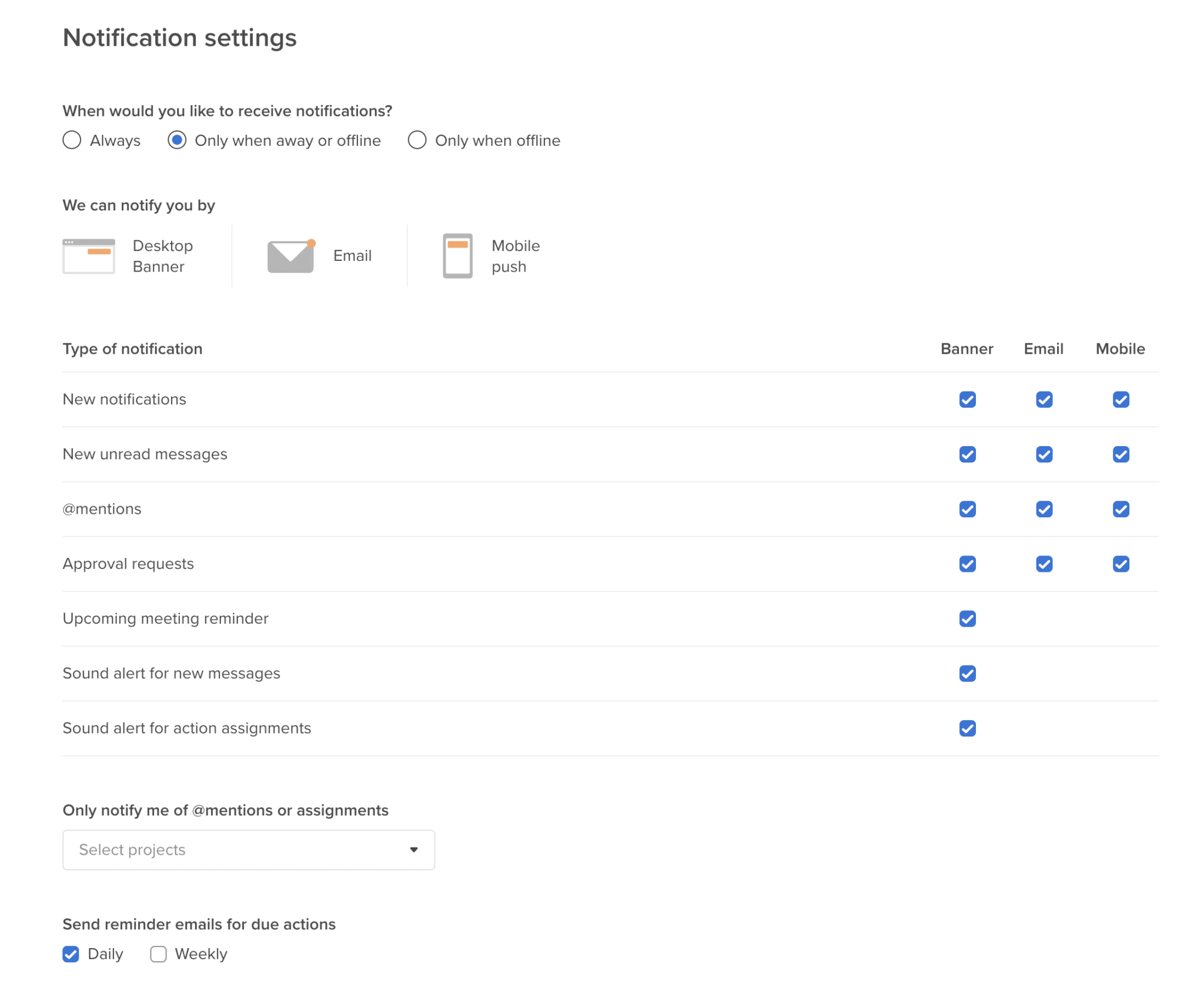Click the Email envelope icon
Image resolution: width=1204 pixels, height=981 pixels.
point(290,255)
